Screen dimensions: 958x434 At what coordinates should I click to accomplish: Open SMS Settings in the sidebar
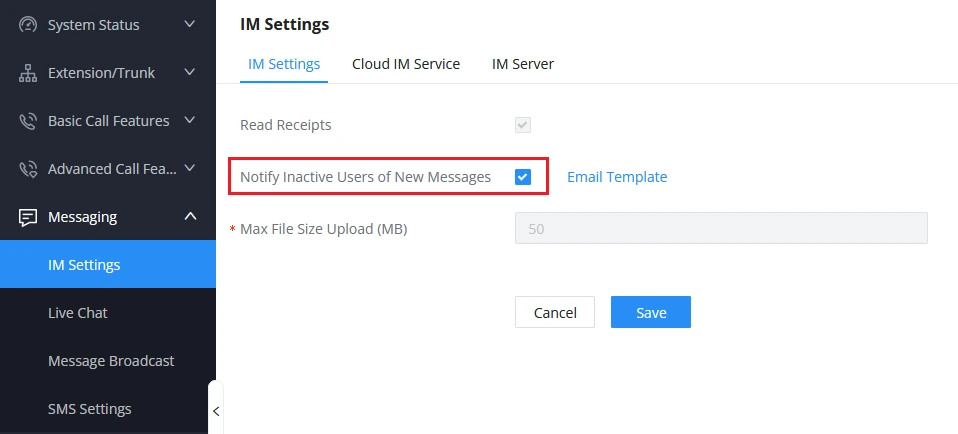point(108,408)
